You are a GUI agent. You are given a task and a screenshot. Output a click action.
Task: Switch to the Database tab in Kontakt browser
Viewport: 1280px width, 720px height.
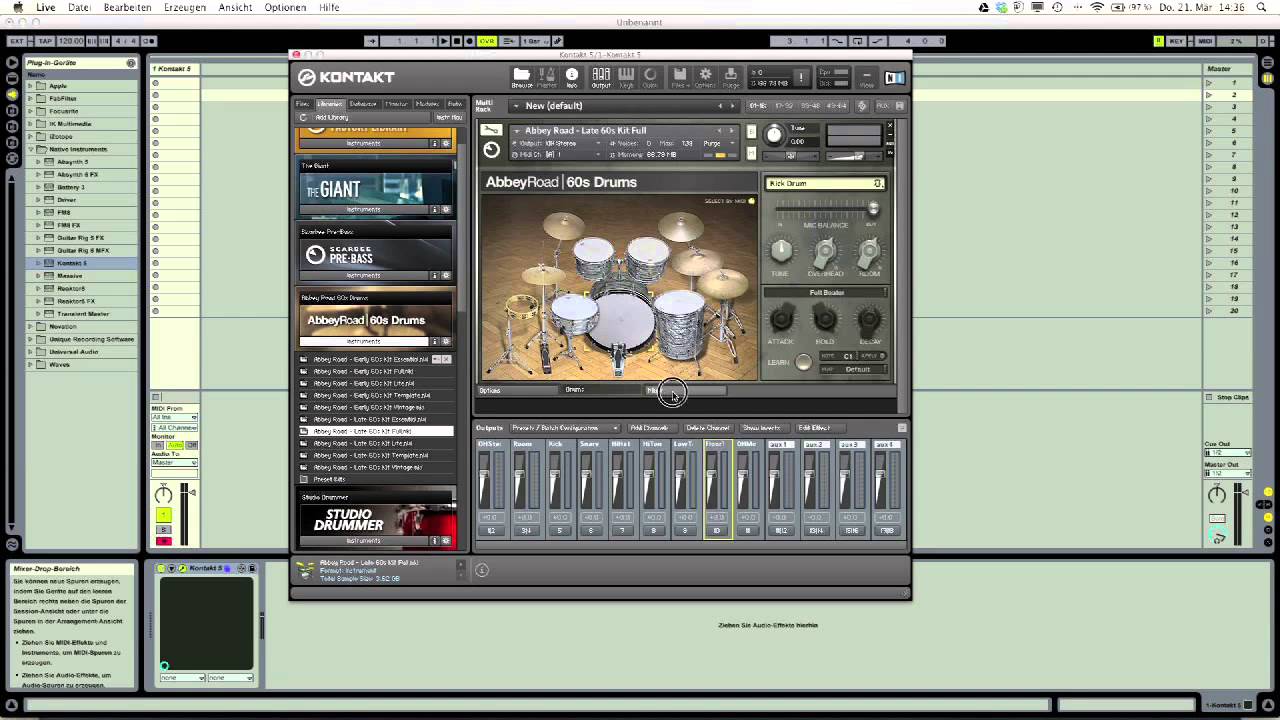(x=363, y=104)
